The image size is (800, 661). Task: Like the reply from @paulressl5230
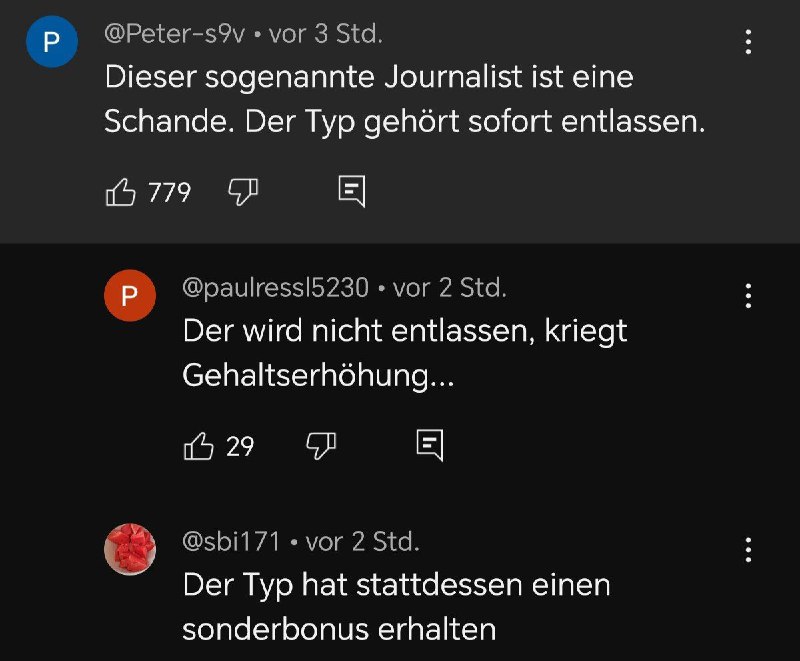coord(199,446)
